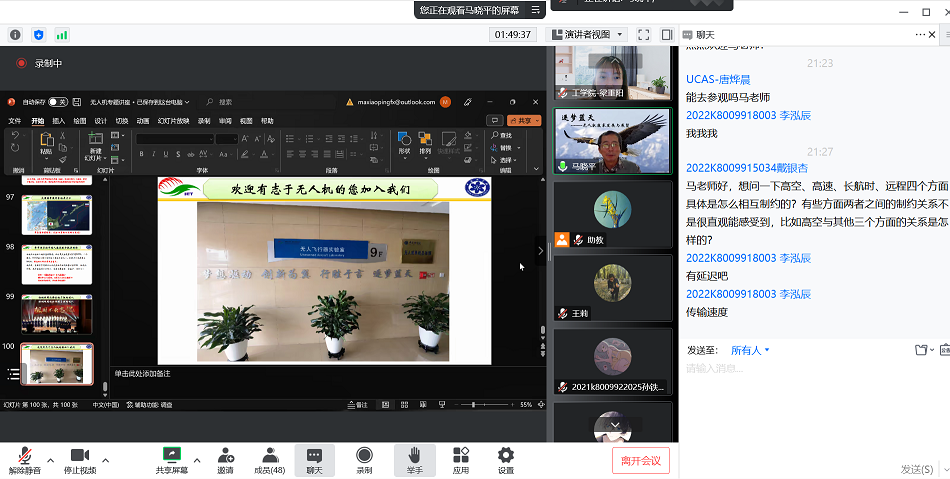Click the 离开会议 (Leave meeting) button

click(x=641, y=461)
